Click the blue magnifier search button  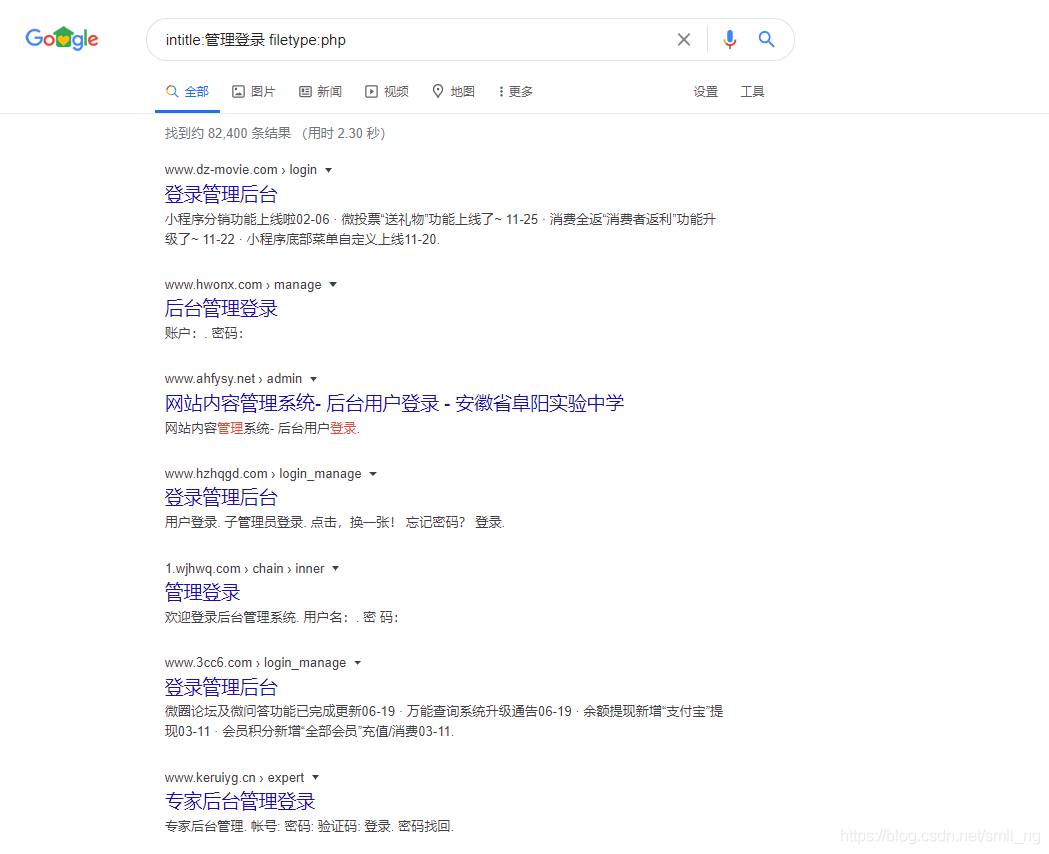pos(767,40)
